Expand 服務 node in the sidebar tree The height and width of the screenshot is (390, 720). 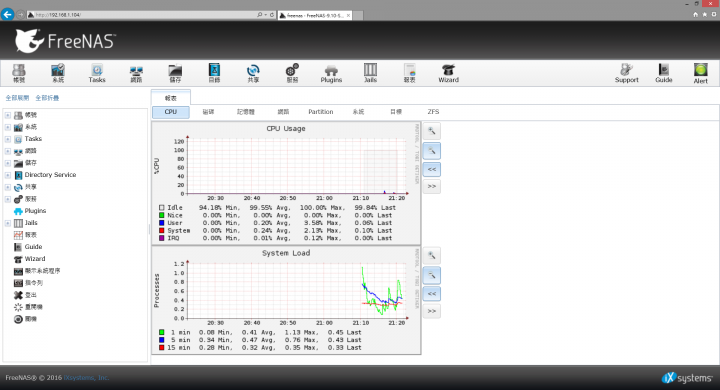8,199
